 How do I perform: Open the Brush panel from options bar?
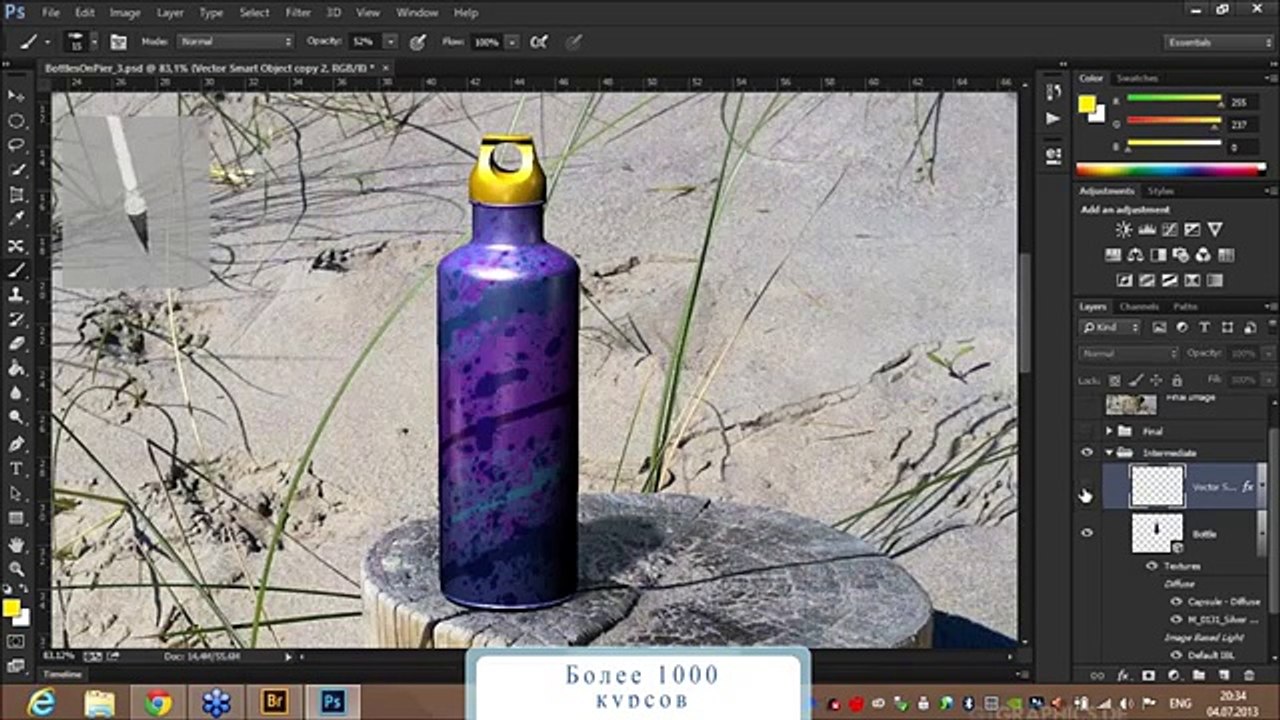pos(119,42)
